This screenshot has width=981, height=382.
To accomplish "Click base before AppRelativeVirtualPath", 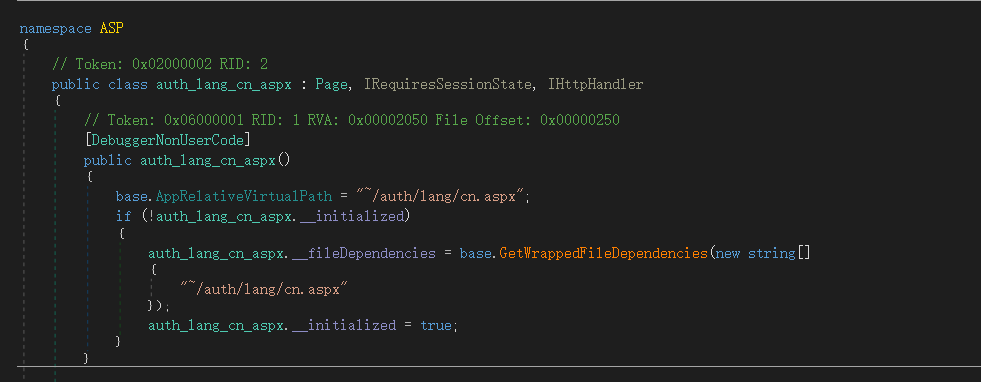I will (132, 196).
